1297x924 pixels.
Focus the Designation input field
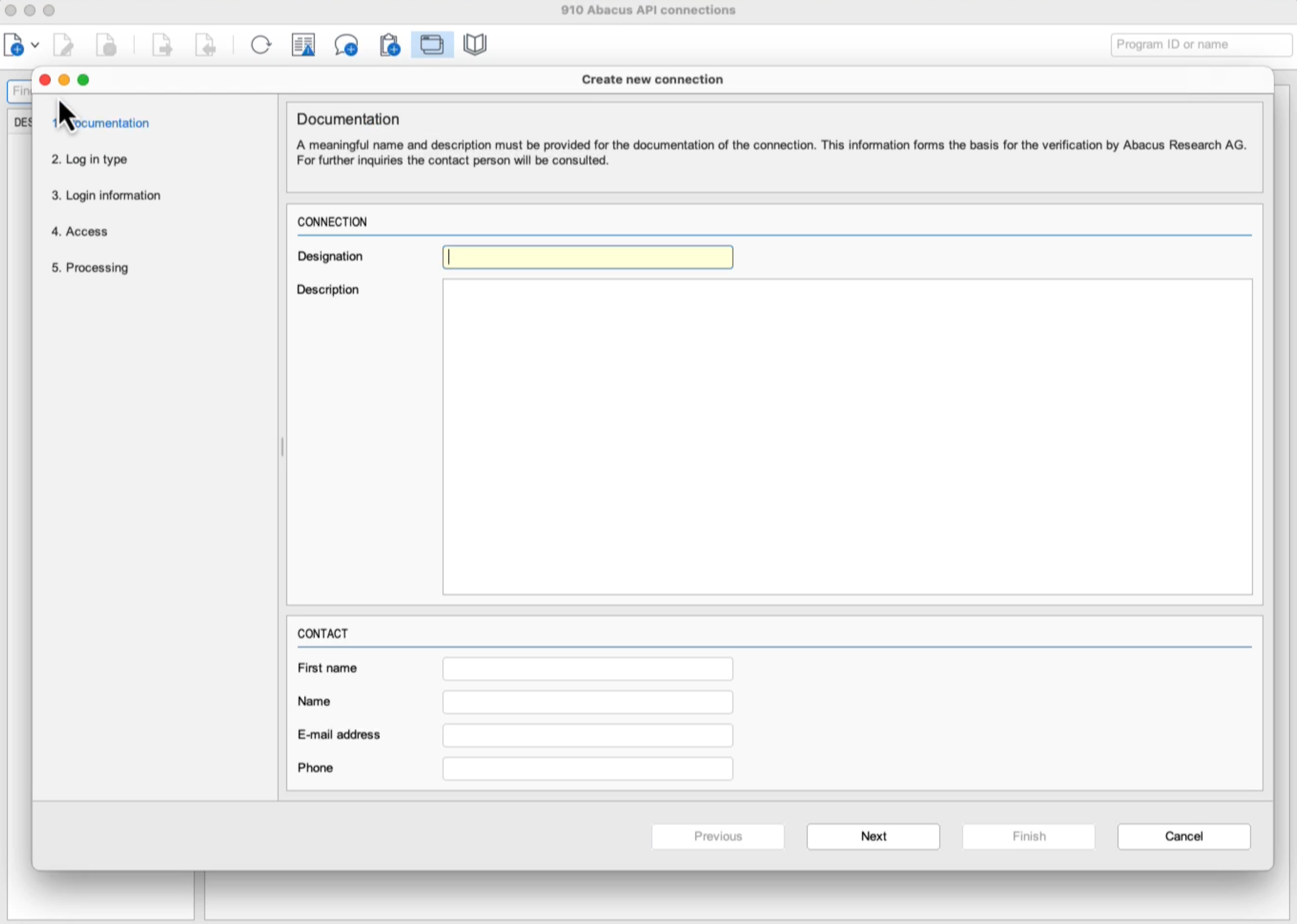[x=587, y=257]
